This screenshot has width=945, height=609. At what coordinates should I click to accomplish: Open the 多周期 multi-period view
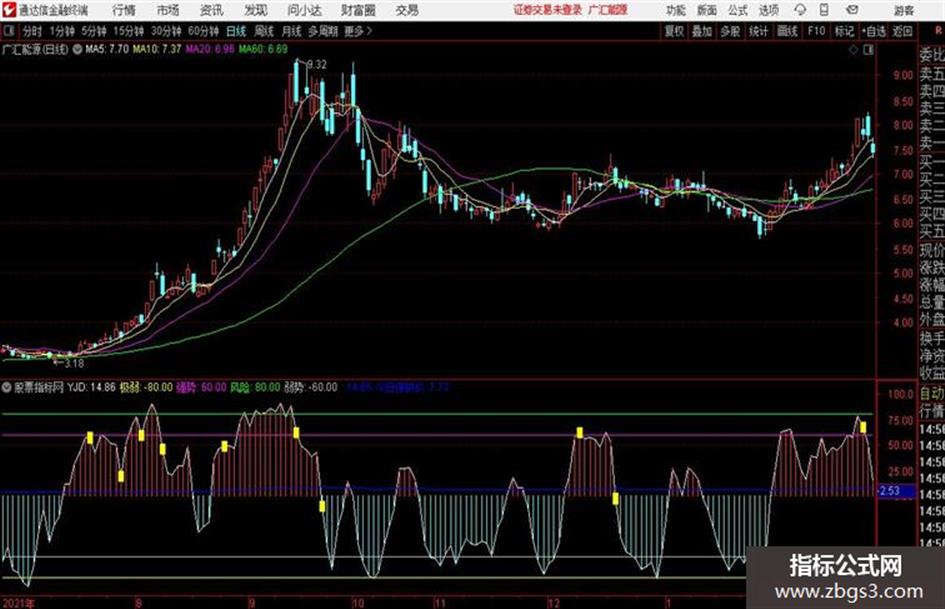coord(323,31)
